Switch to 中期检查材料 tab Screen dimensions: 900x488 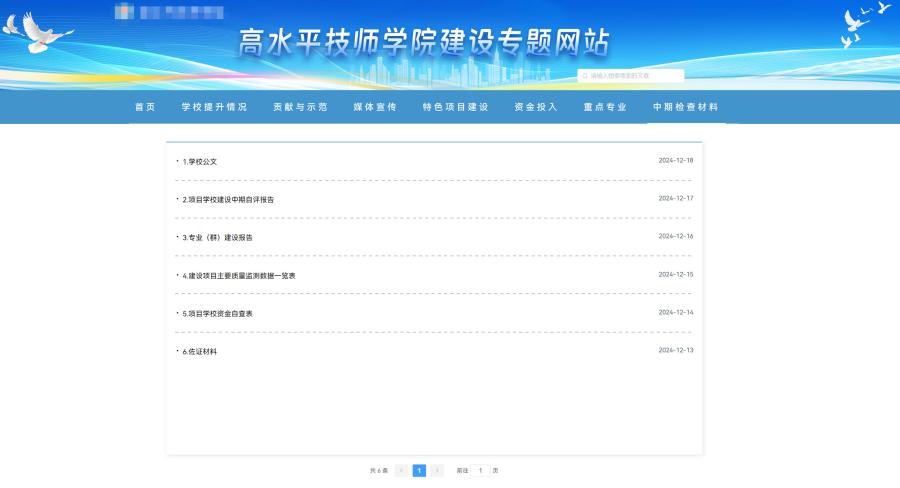685,107
